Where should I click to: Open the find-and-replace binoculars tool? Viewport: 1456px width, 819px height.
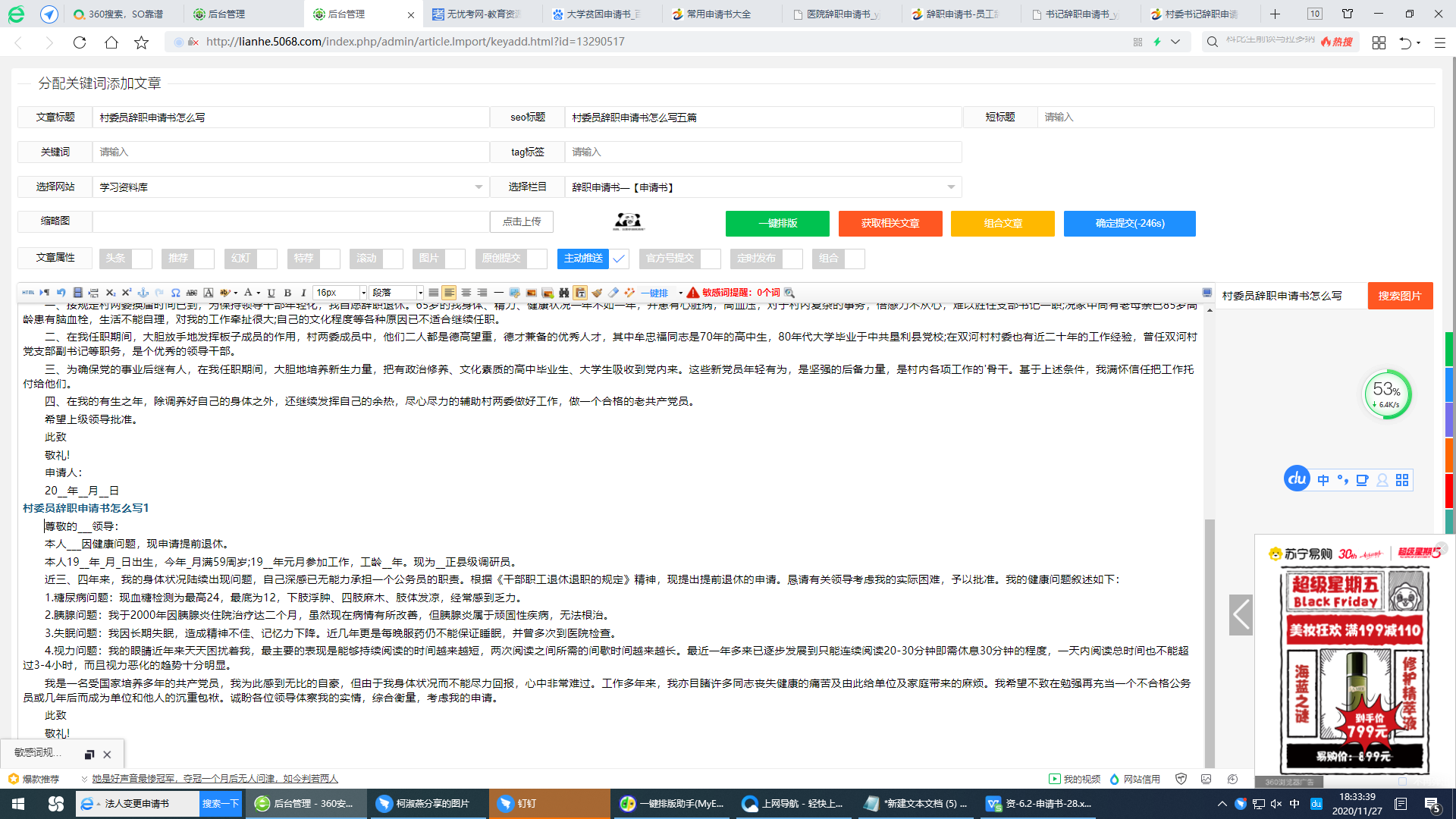tap(564, 293)
